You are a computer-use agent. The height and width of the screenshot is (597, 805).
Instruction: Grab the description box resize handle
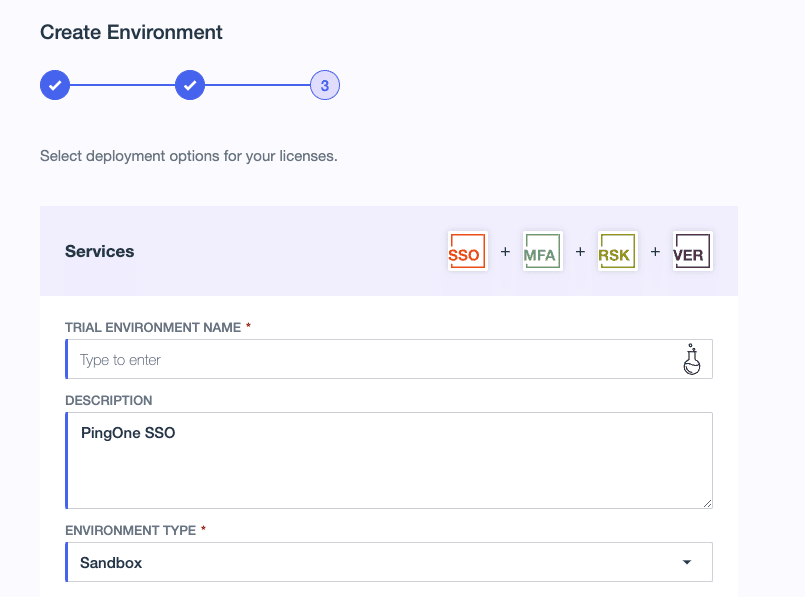[707, 504]
